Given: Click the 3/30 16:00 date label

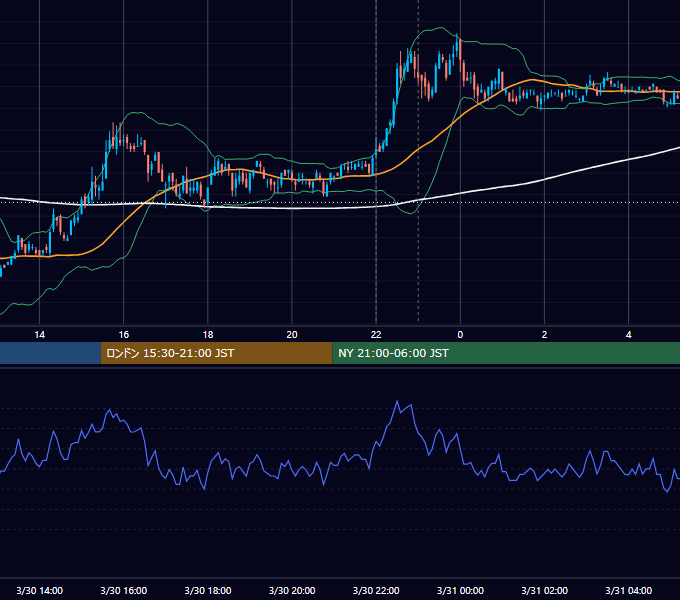Looking at the screenshot, I should click(x=124, y=590).
